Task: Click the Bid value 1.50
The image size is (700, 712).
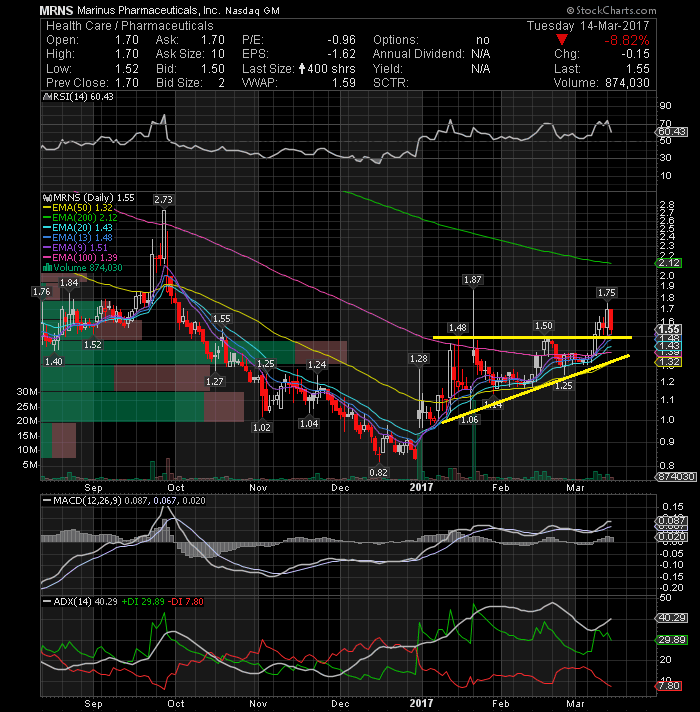Action: click(213, 69)
